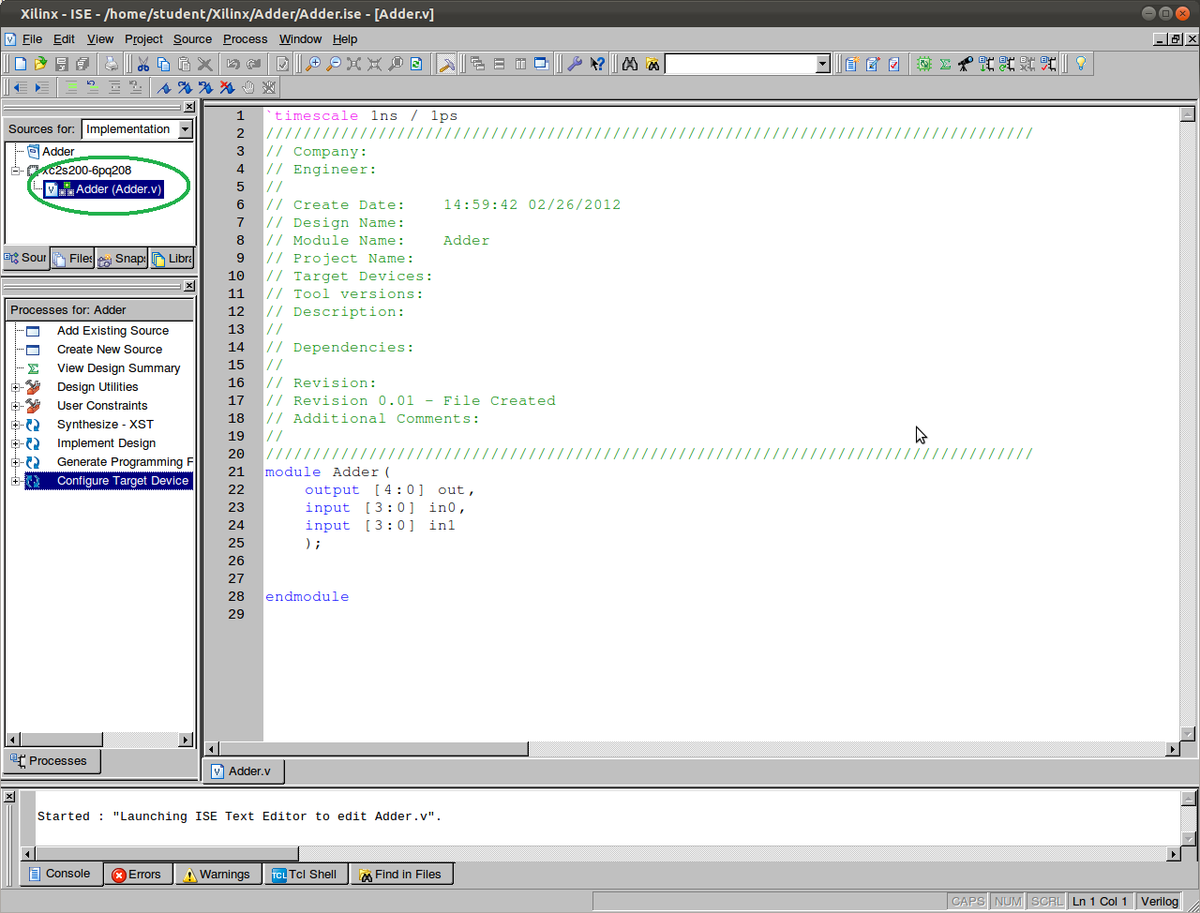Select the Open File toolbar icon
This screenshot has height=913, width=1200.
[40, 63]
